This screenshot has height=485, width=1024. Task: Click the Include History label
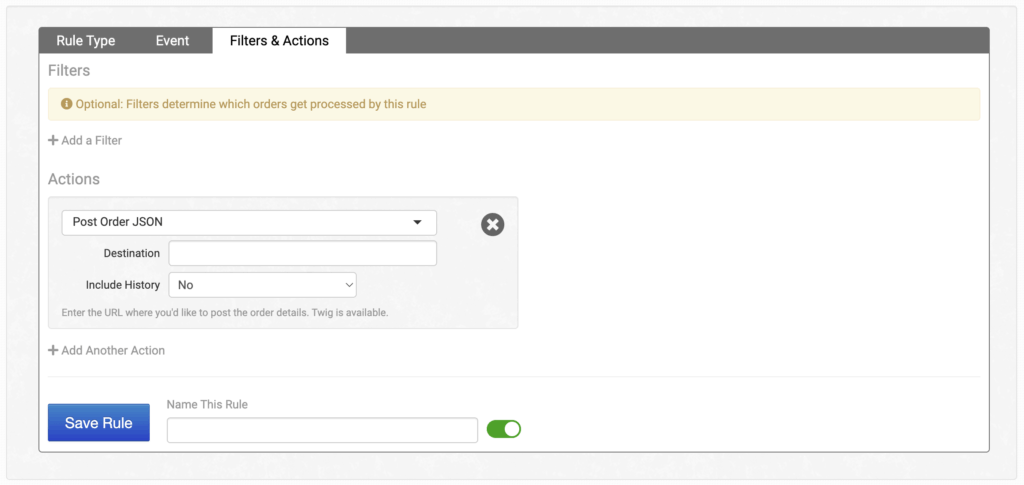tap(122, 285)
